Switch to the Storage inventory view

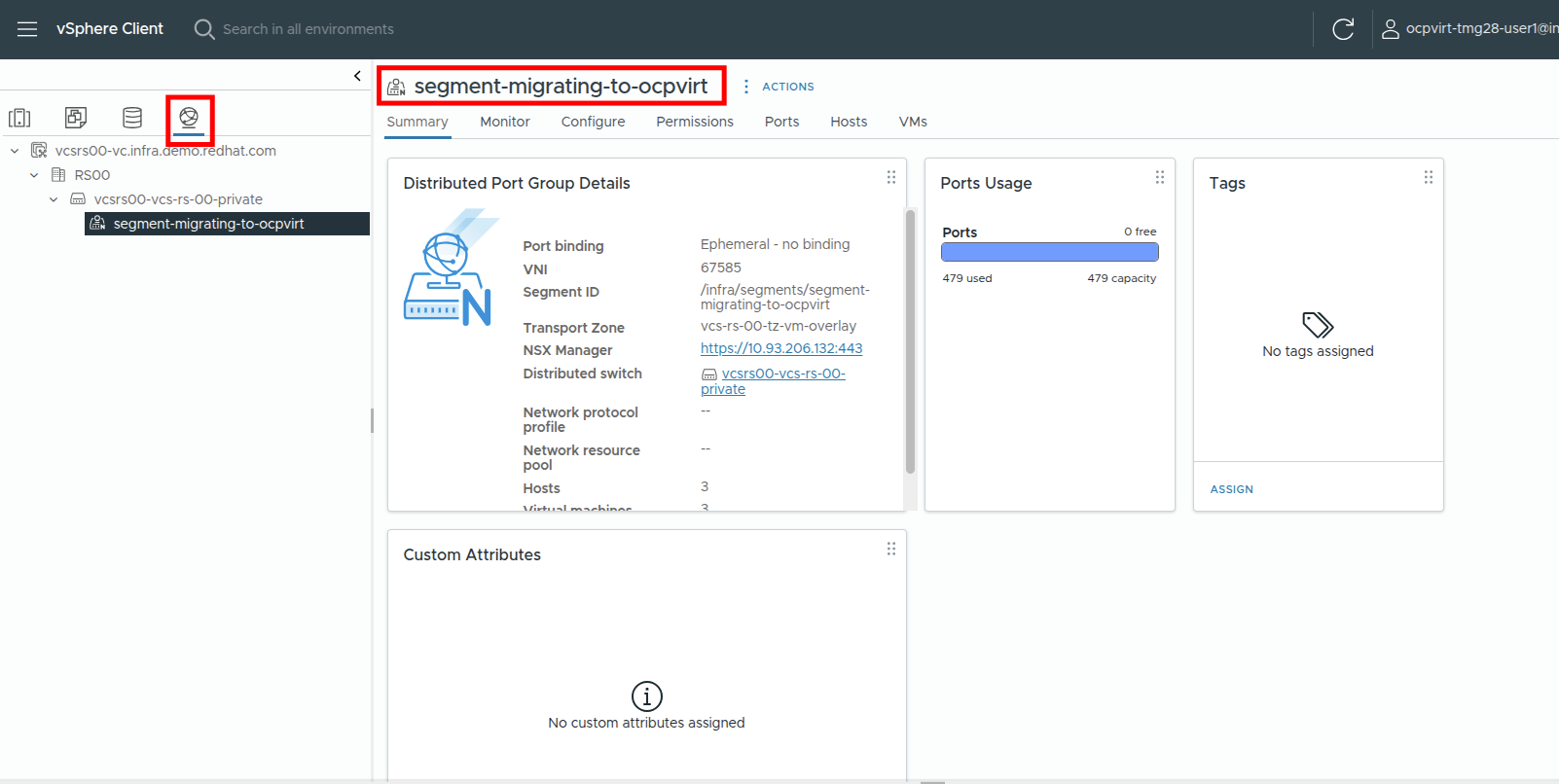[x=132, y=118]
